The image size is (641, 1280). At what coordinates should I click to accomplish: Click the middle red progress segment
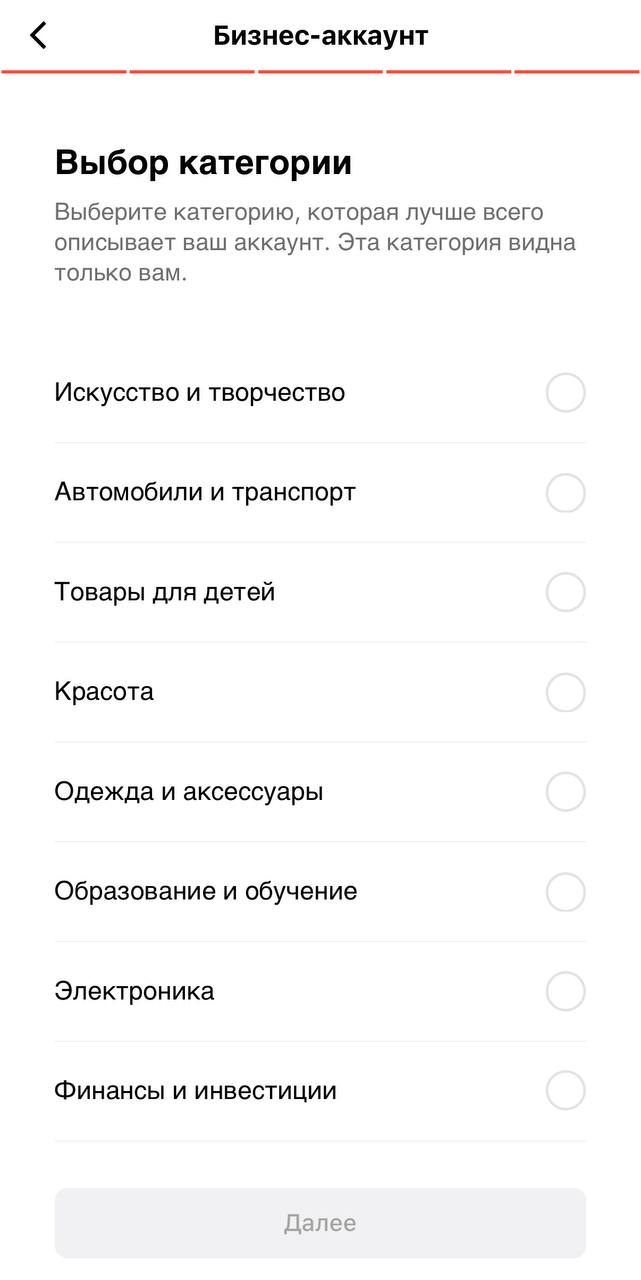(x=320, y=72)
